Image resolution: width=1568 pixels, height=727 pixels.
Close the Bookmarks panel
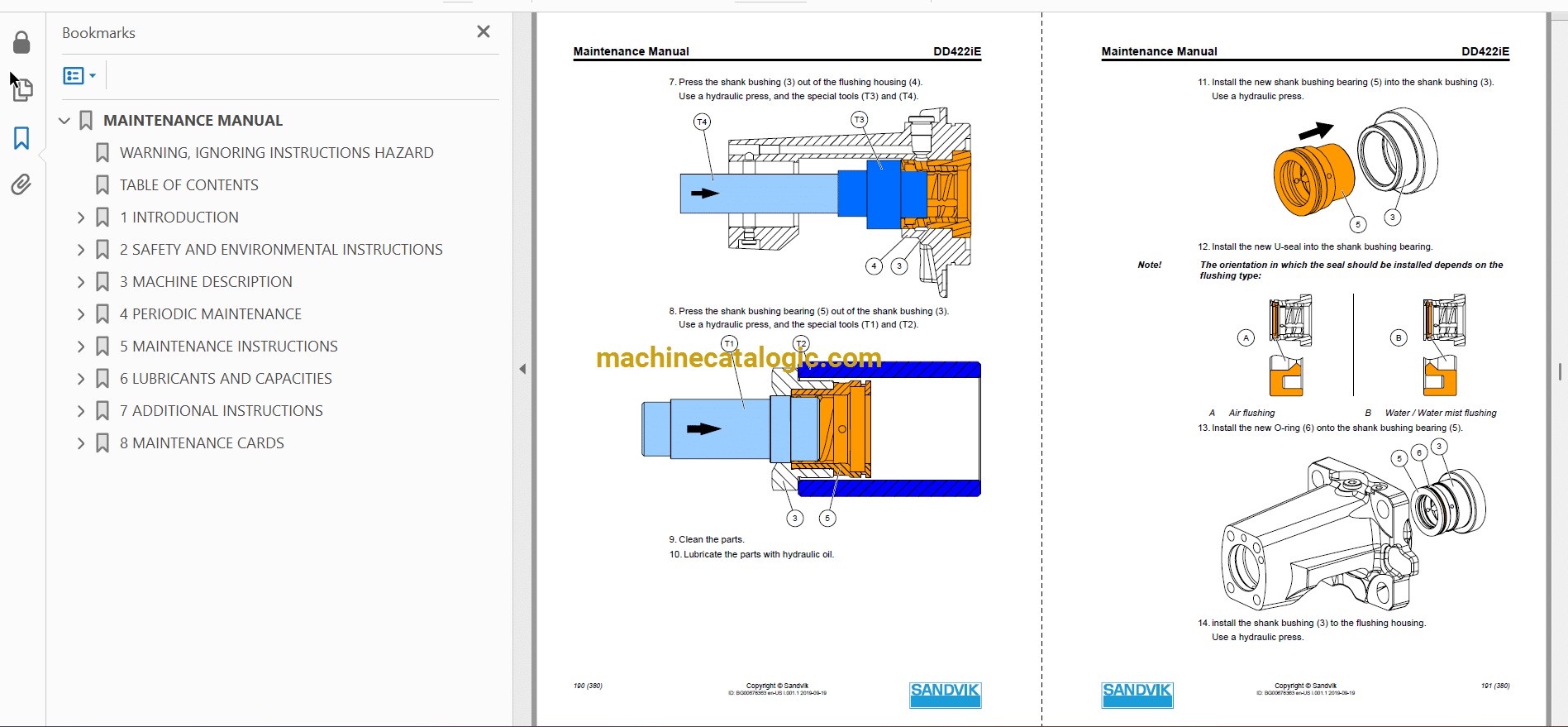tap(484, 31)
